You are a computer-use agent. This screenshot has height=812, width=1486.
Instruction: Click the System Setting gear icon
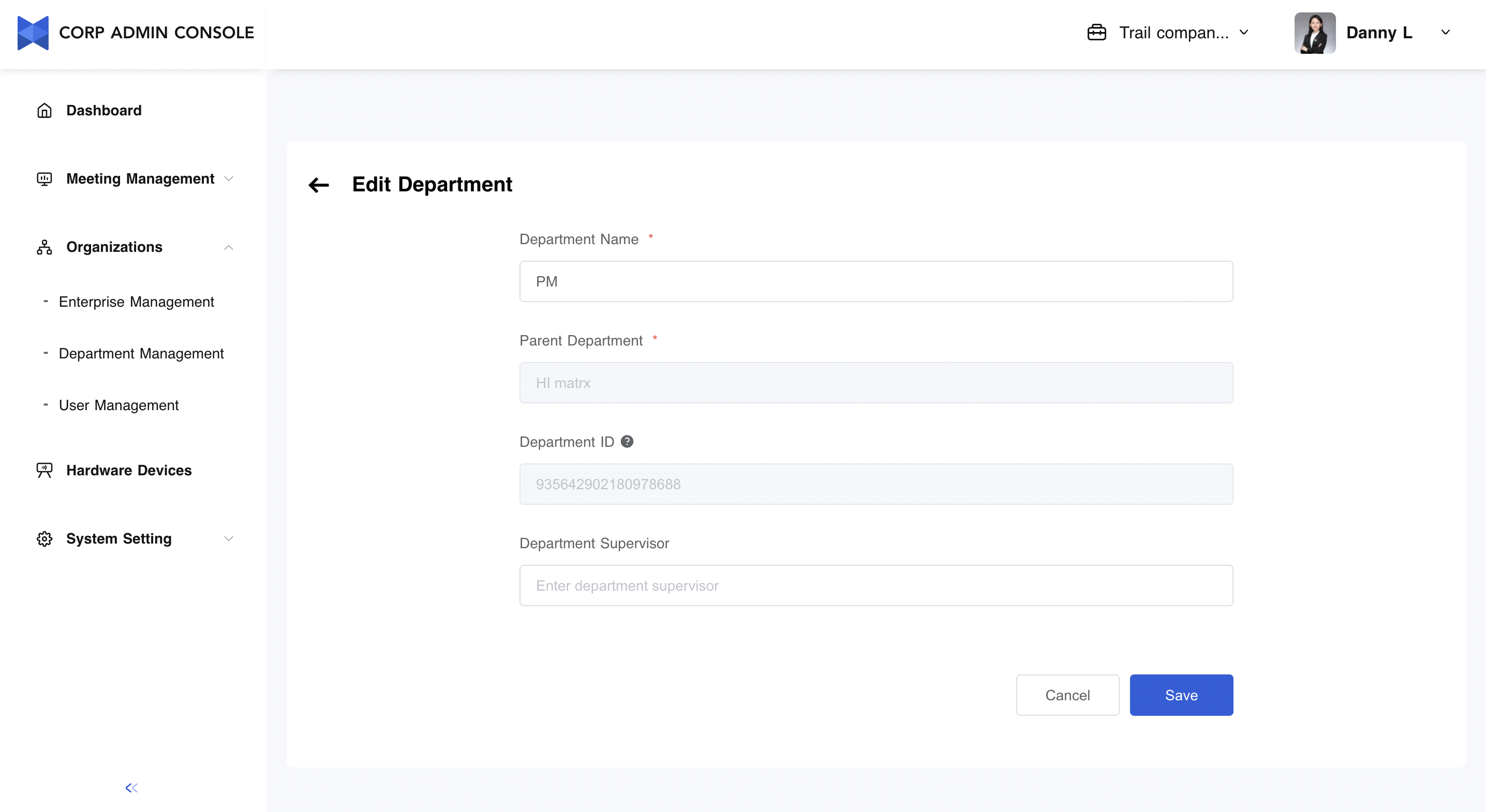coord(44,538)
